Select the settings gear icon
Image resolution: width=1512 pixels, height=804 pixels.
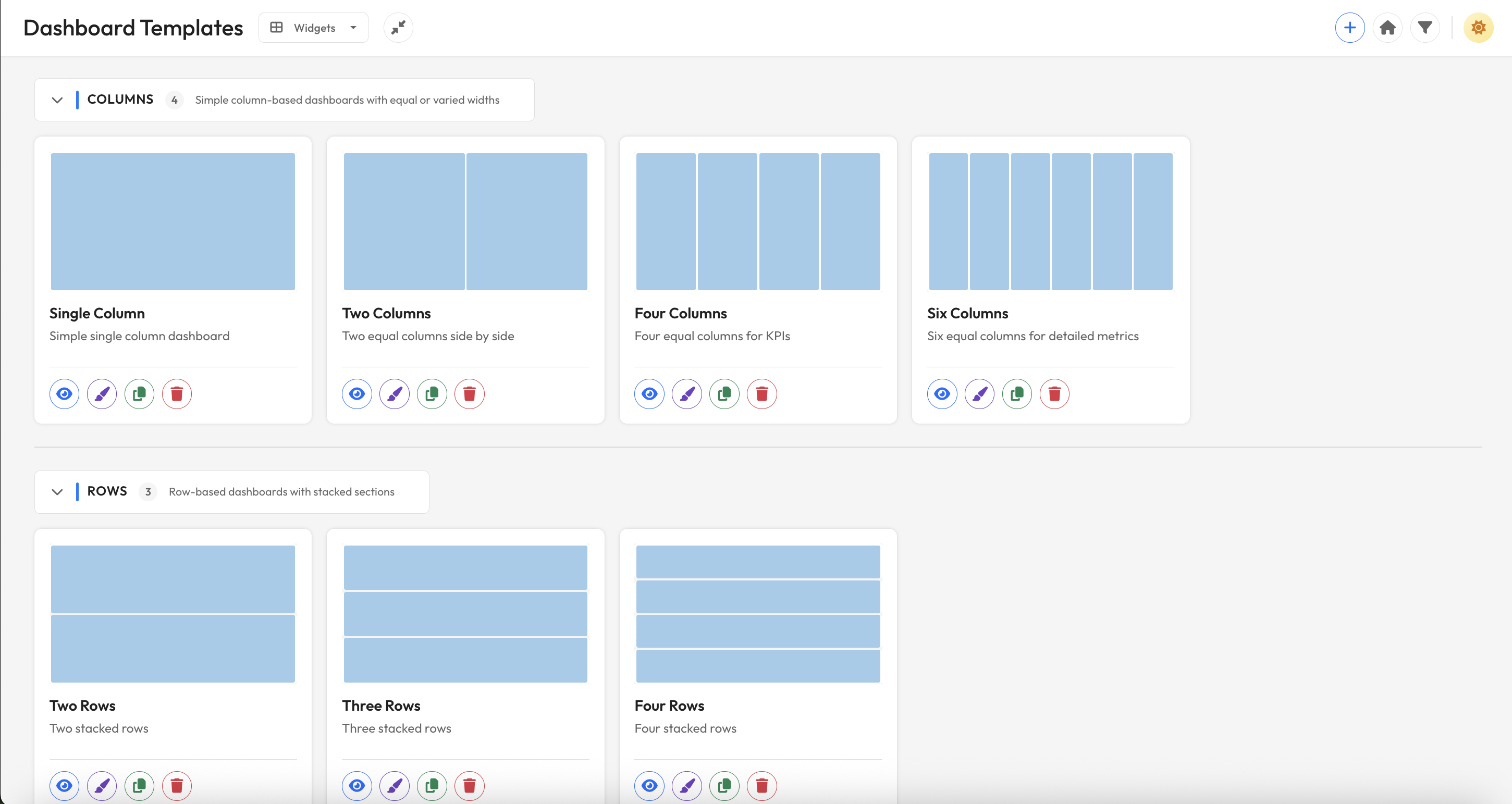[1479, 27]
